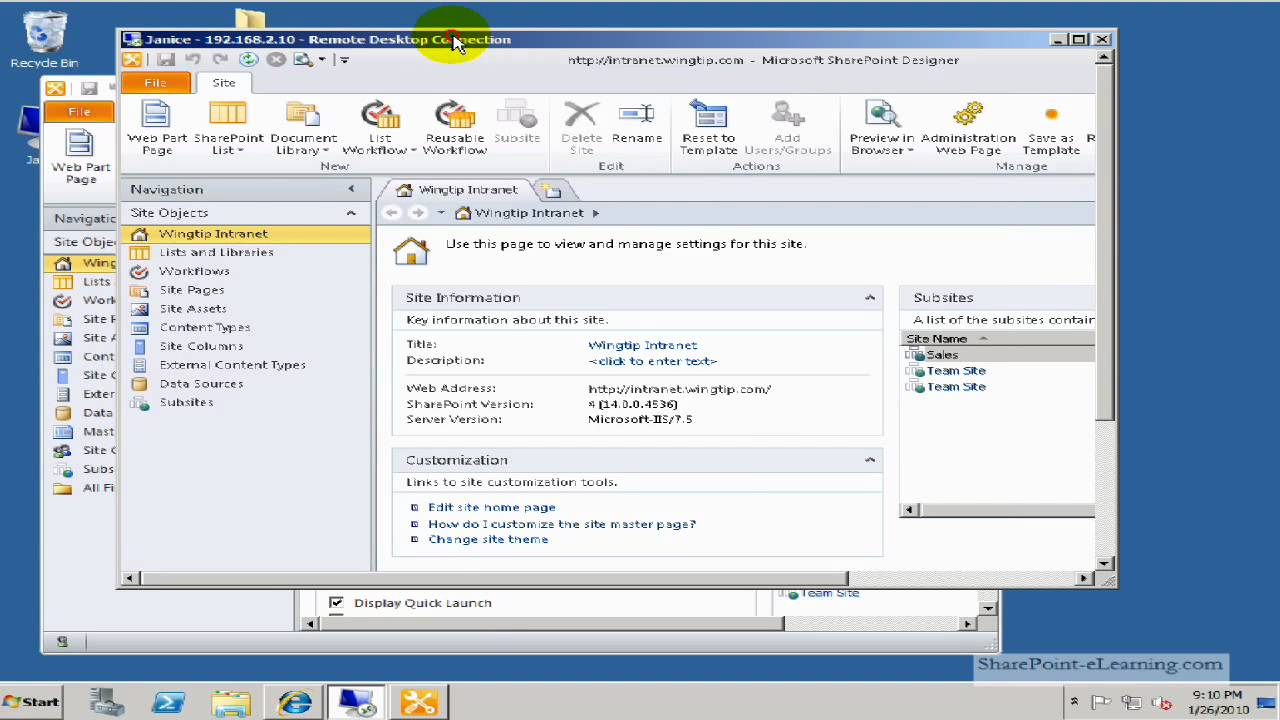
Task: Click the Site Name column header
Action: (x=936, y=339)
